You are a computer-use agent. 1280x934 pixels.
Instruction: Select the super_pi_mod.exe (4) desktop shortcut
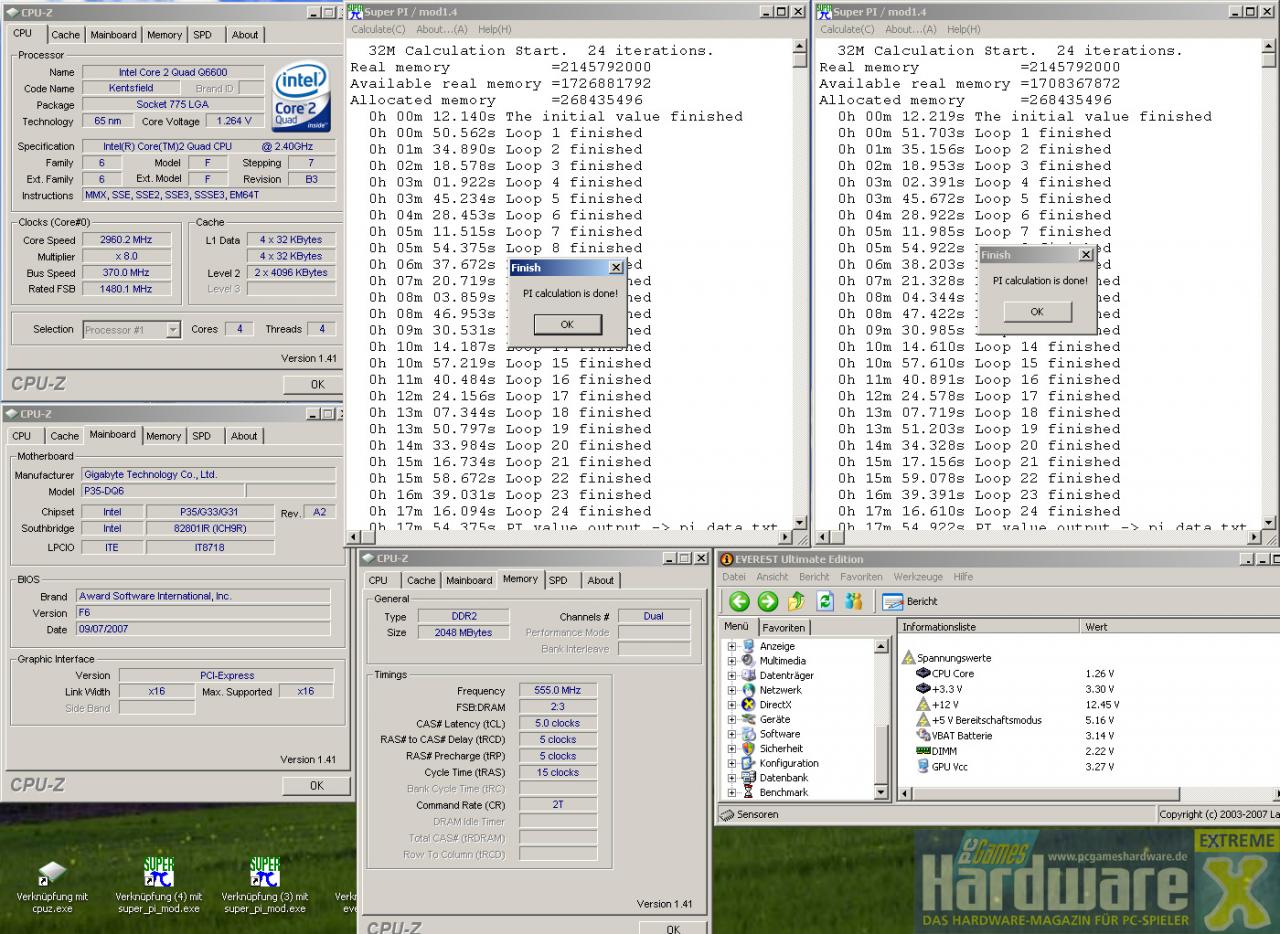[158, 873]
